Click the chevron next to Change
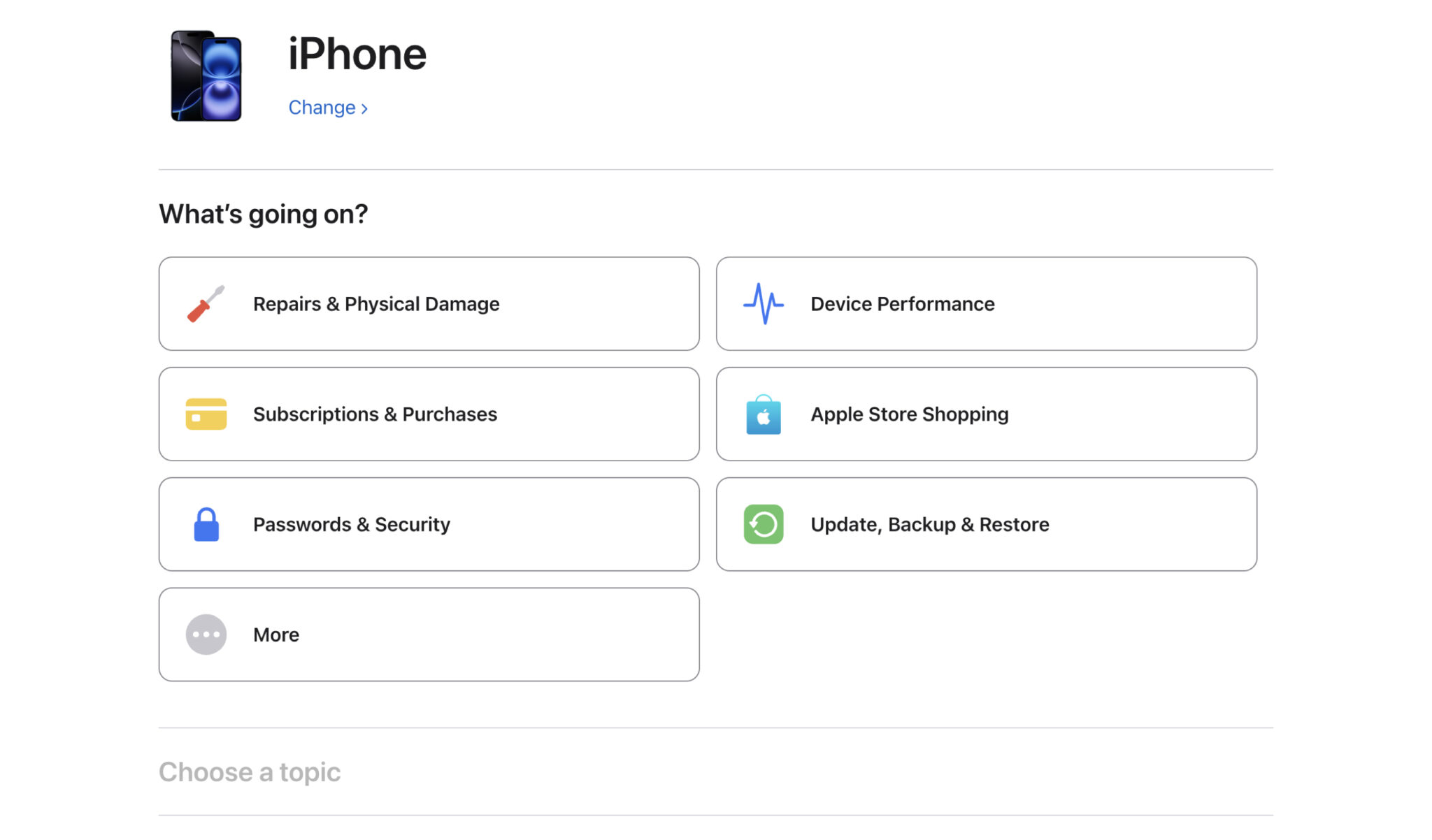The image size is (1432, 840). pos(364,108)
